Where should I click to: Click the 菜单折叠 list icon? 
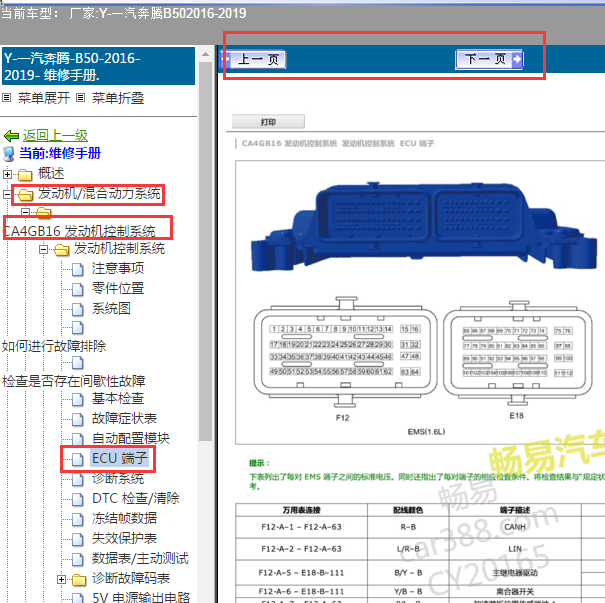[80, 98]
